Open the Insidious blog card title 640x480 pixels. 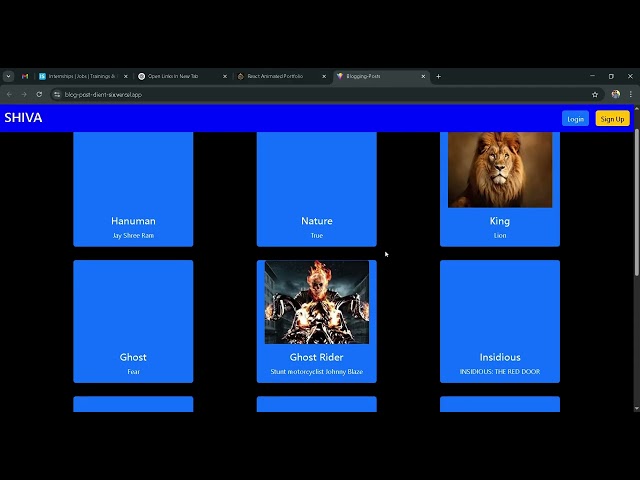point(500,357)
